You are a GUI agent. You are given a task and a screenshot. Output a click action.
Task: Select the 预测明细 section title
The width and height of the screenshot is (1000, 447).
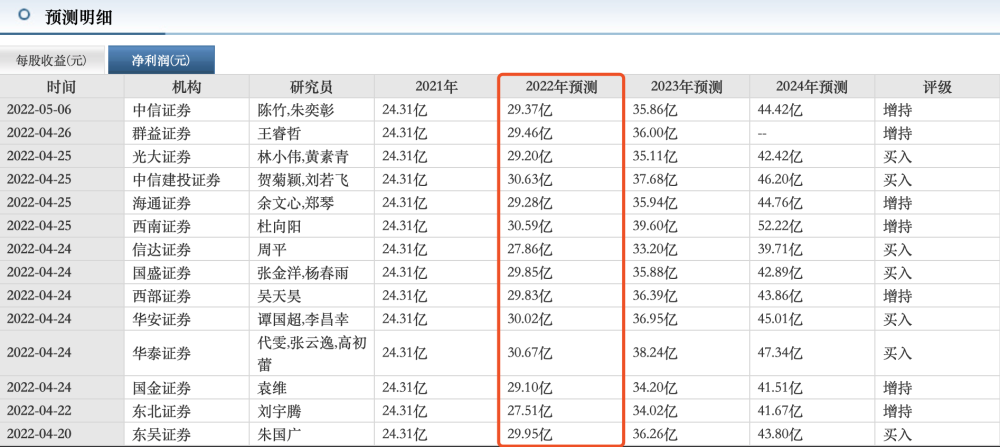79,17
